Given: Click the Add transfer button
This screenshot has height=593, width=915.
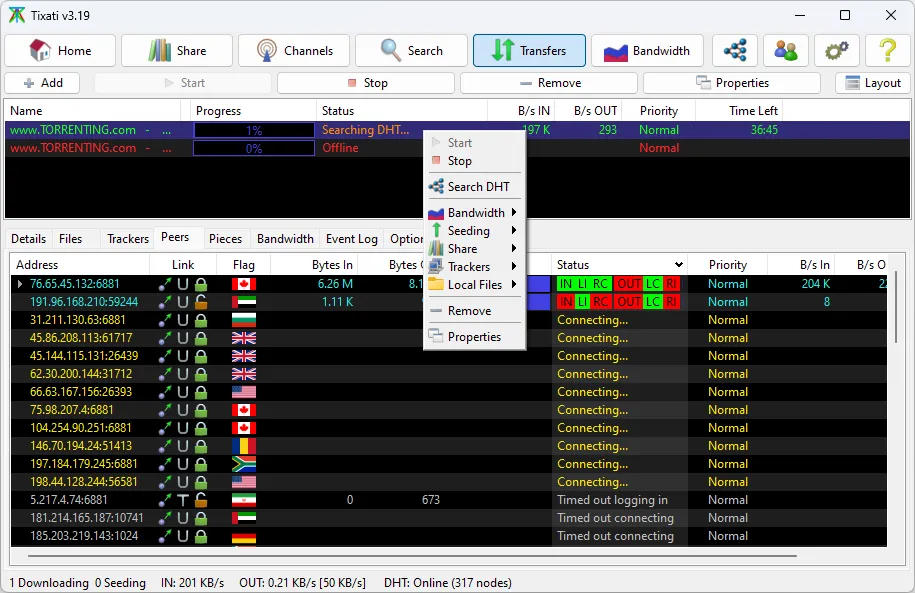Looking at the screenshot, I should click(x=43, y=83).
